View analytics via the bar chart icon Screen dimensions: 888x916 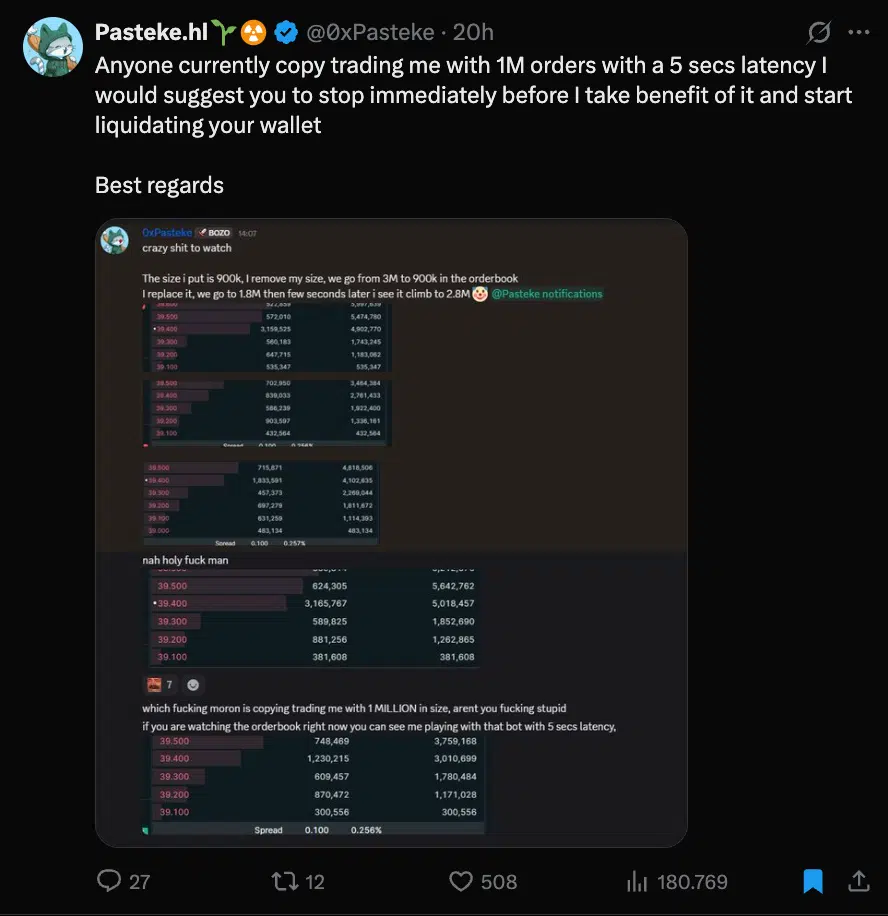coord(637,881)
